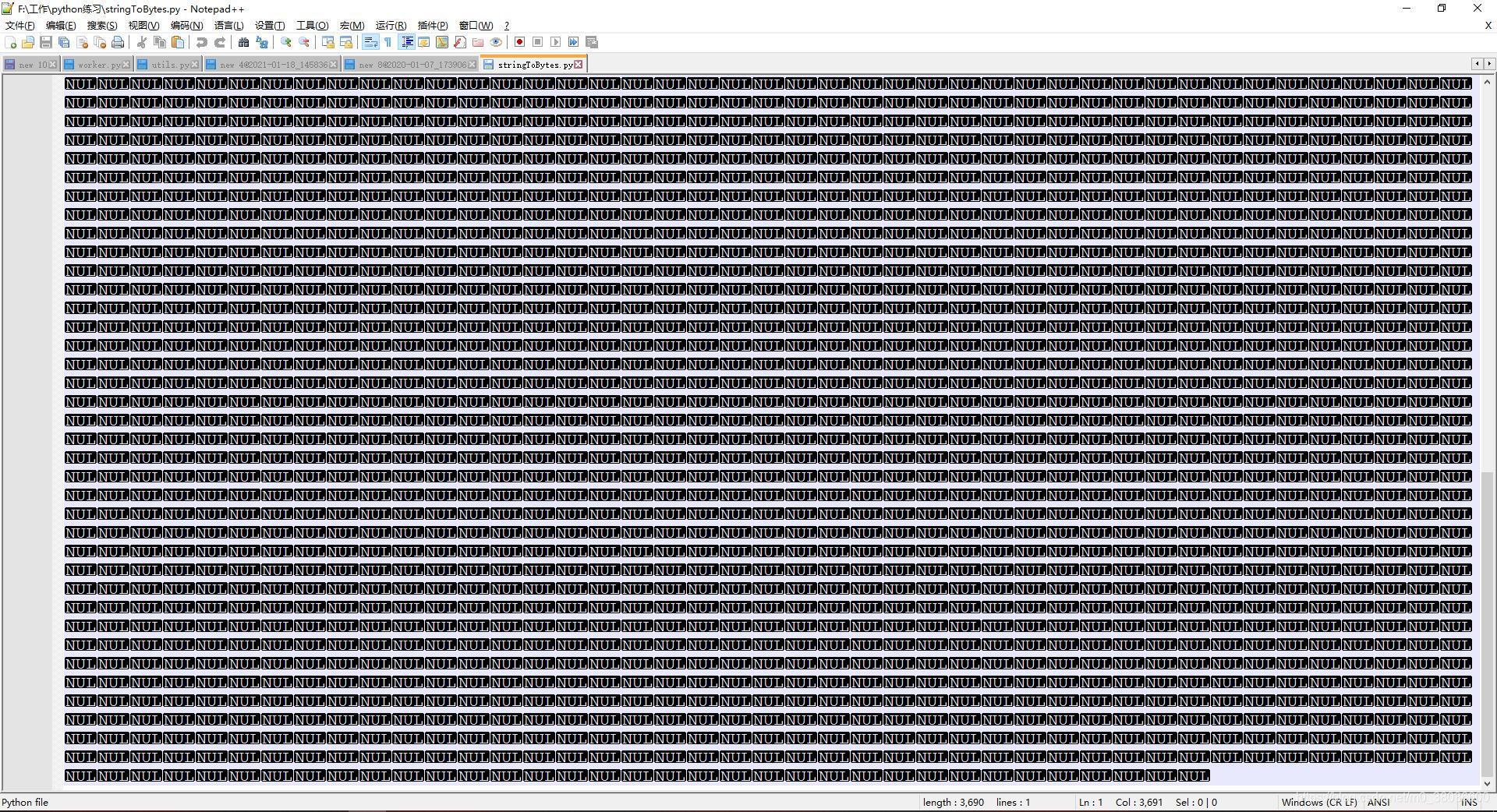
Task: Open the 工具(O) menu
Action: pyautogui.click(x=312, y=26)
